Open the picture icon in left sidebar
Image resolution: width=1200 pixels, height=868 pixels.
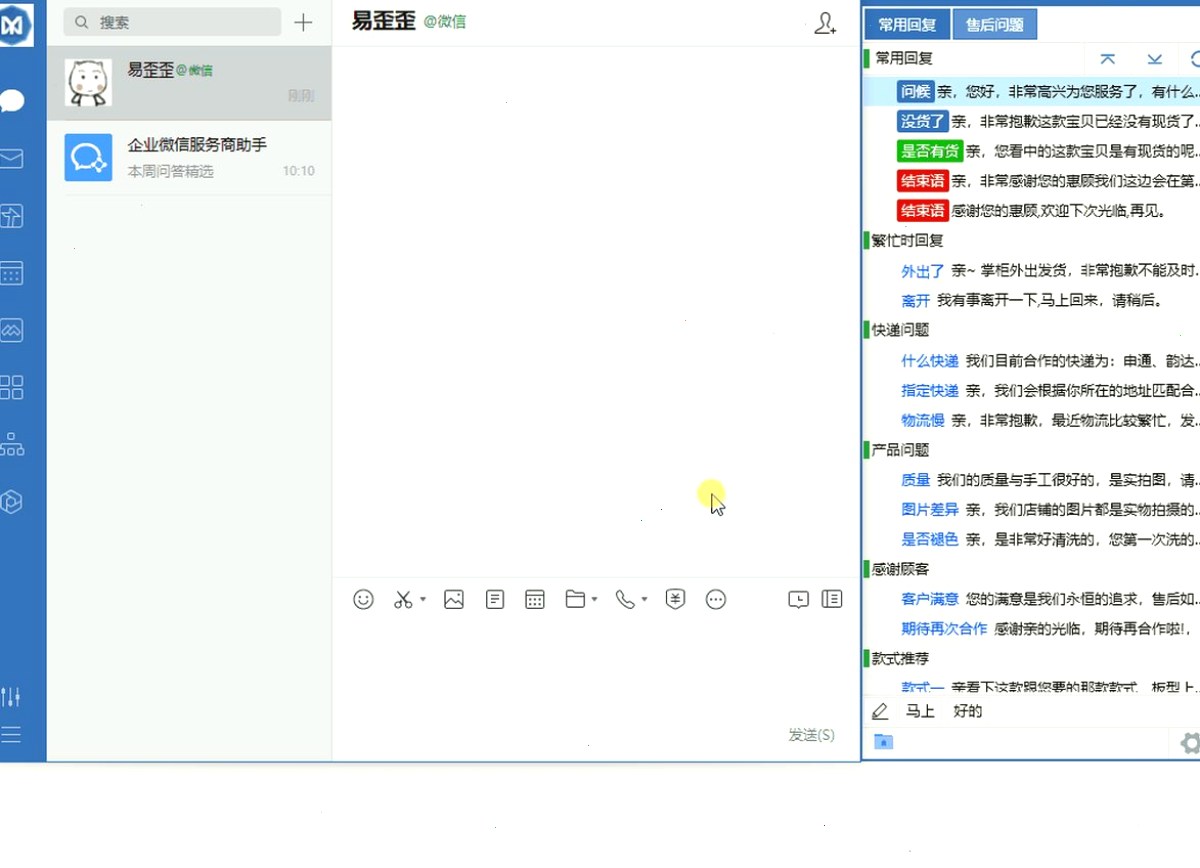point(12,330)
